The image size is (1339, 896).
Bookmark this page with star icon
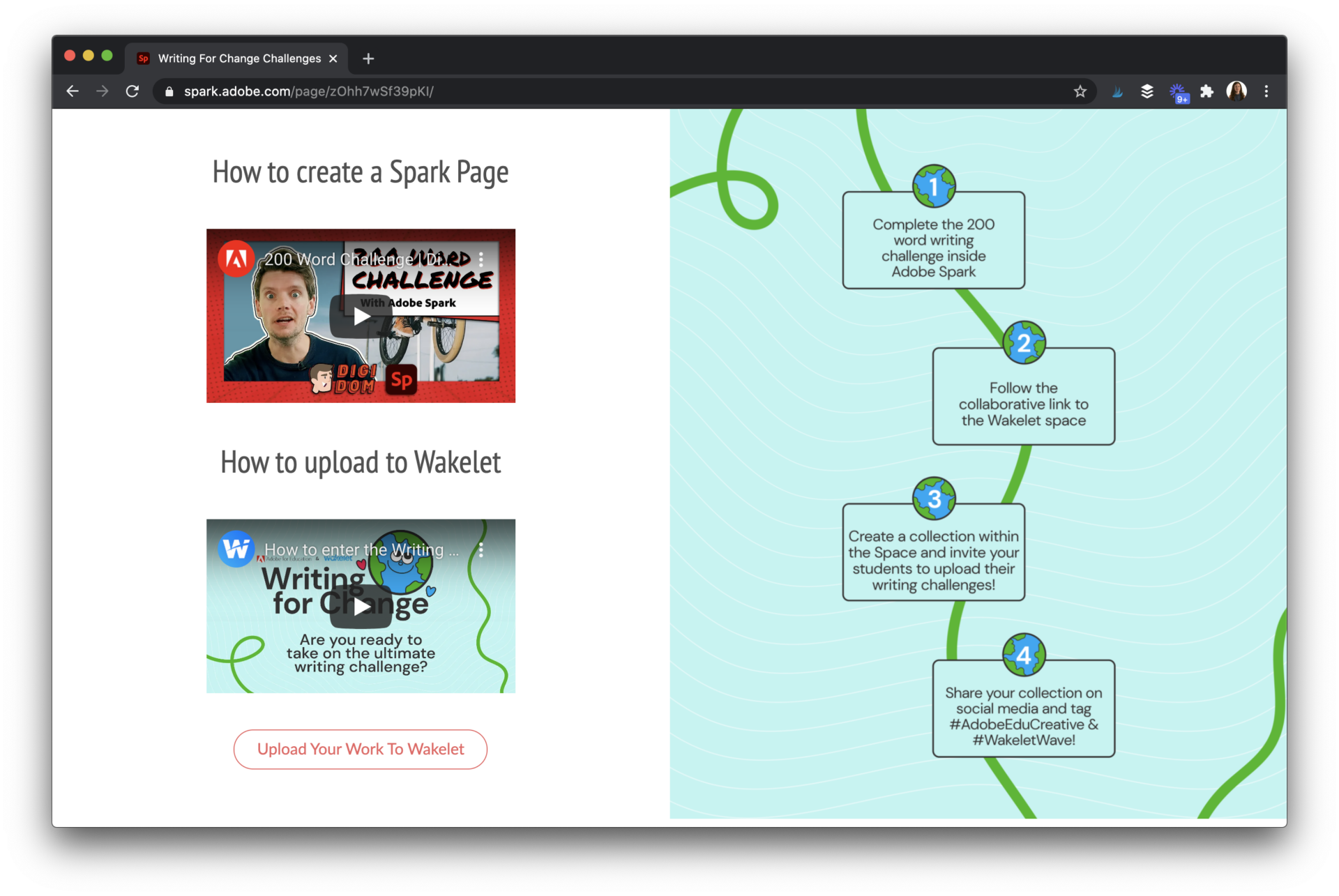(1080, 91)
